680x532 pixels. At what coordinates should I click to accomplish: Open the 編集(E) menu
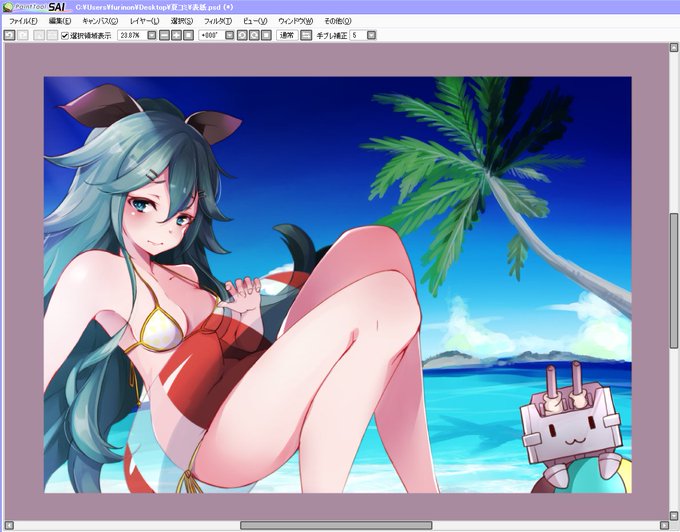tap(60, 21)
